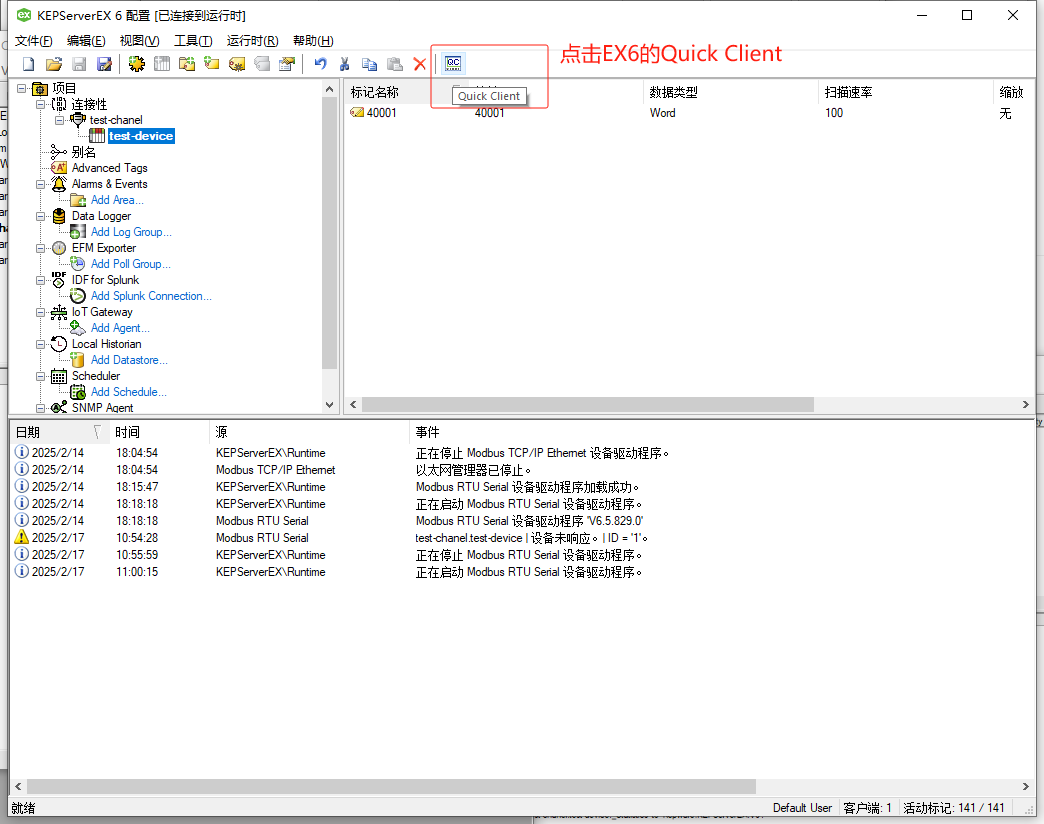Screen dimensions: 1044x824
Task: Click the New Channel gear icon
Action: [136, 64]
